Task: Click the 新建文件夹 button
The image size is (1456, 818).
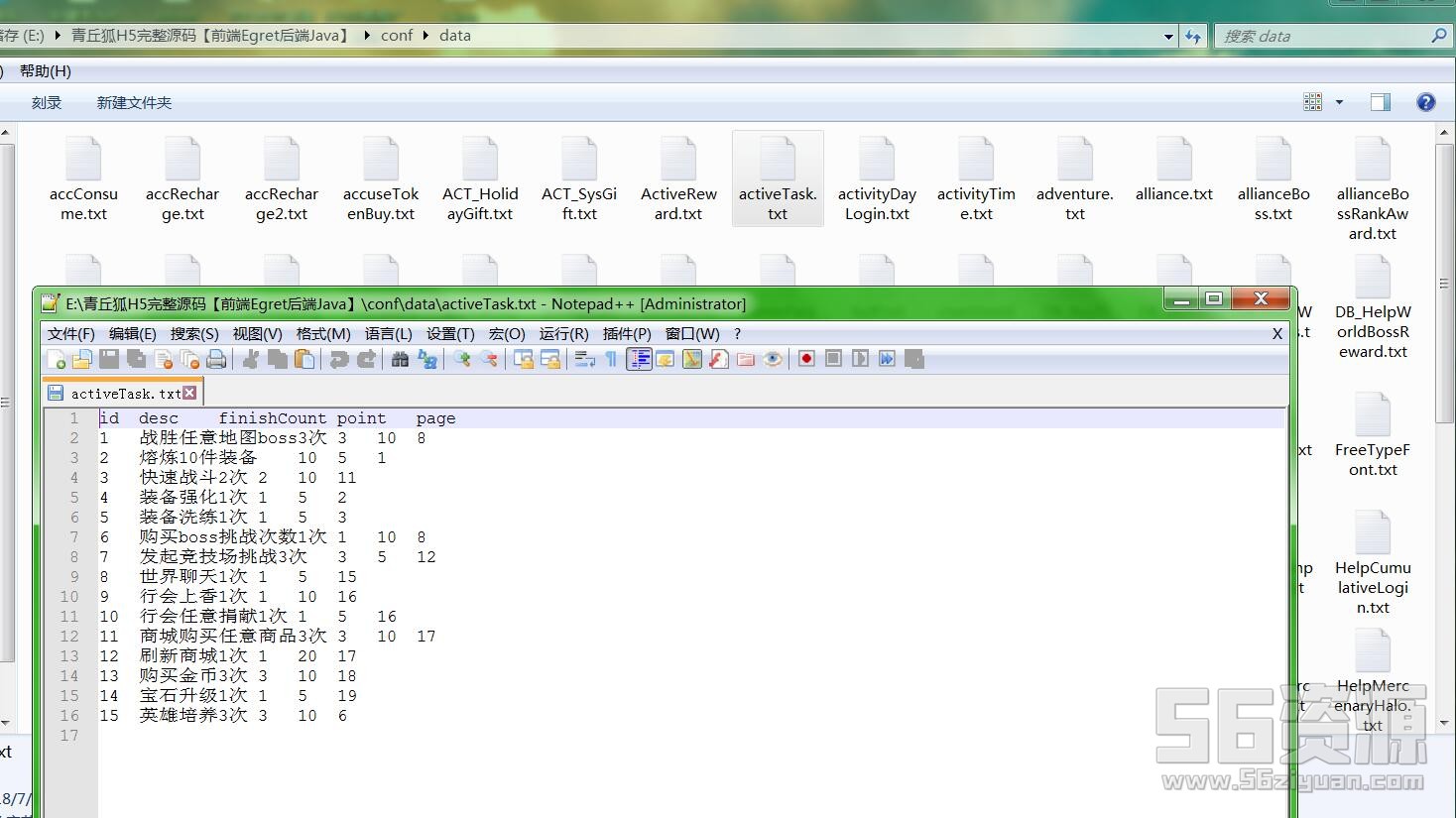Action: 134,103
